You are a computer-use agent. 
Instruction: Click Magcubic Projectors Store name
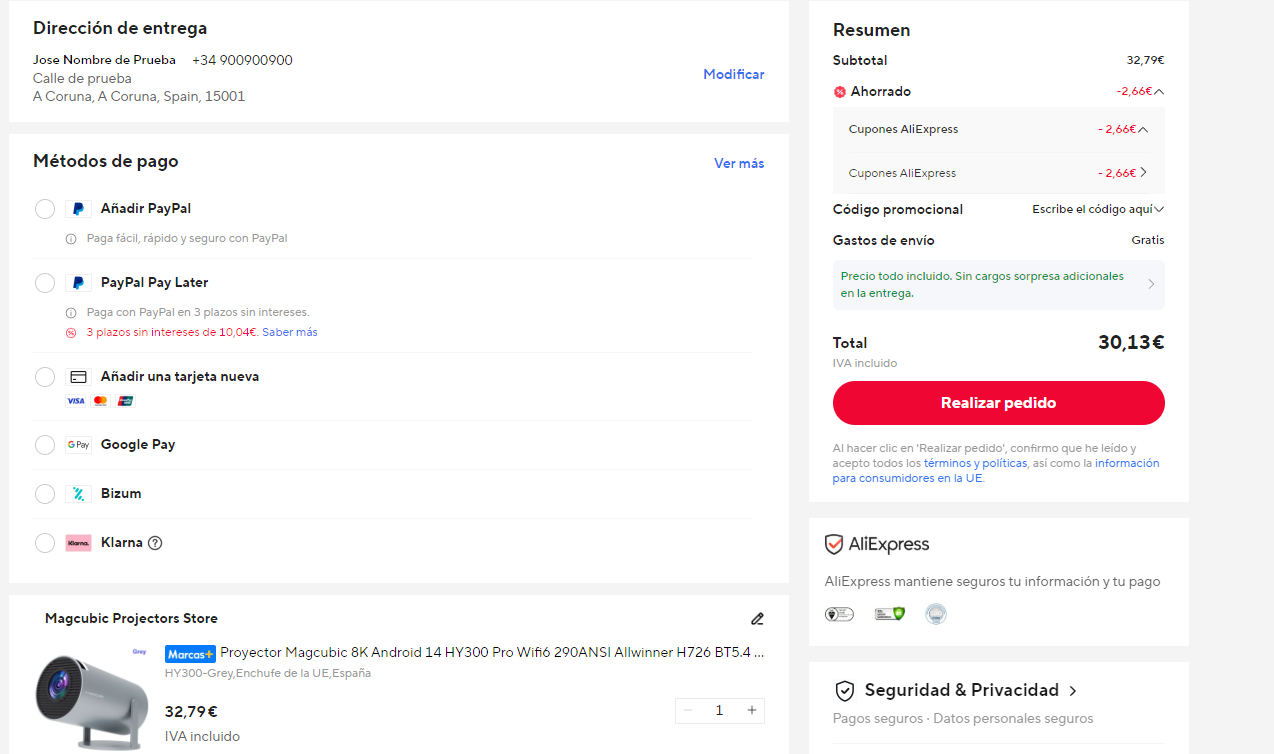click(131, 619)
